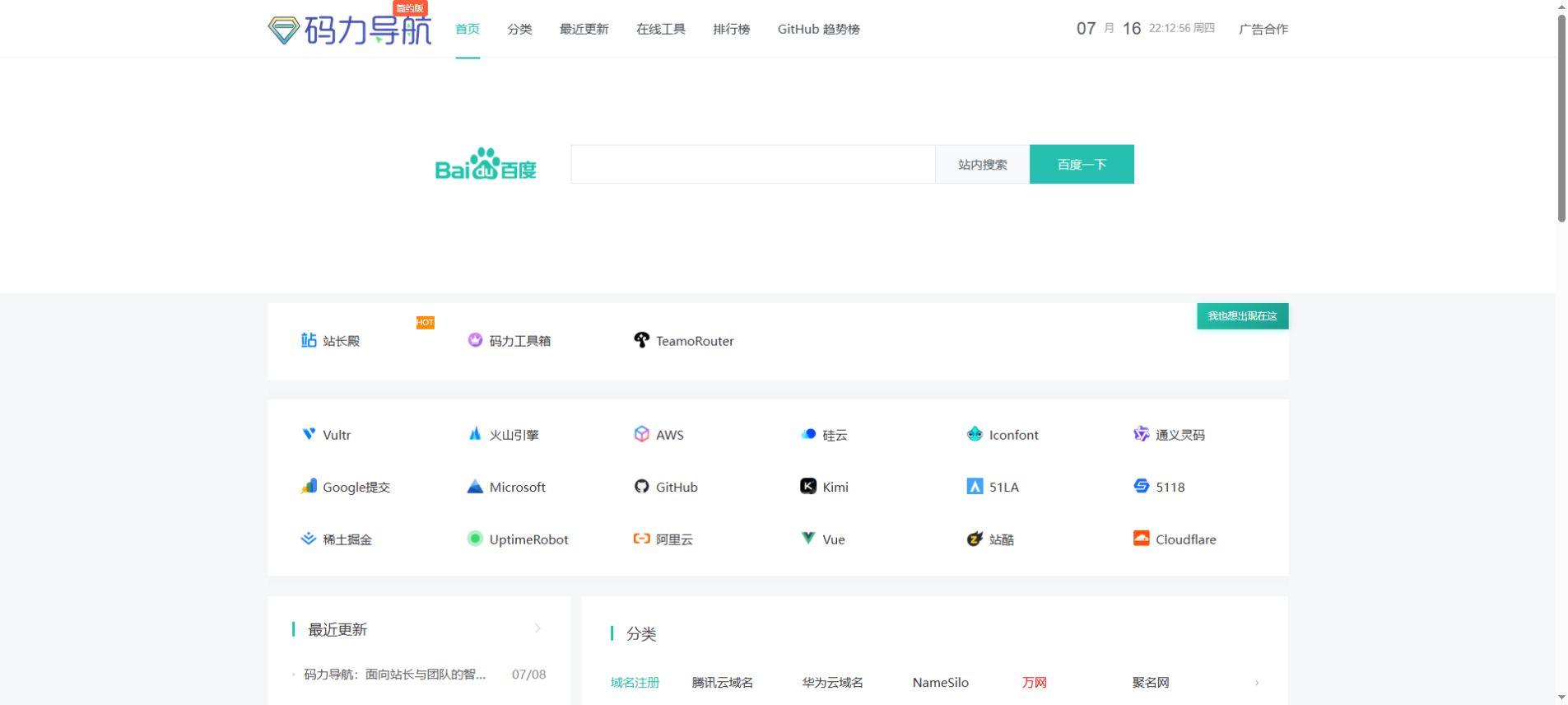Open article 码力导航：面向站长与团队的智...

395,675
